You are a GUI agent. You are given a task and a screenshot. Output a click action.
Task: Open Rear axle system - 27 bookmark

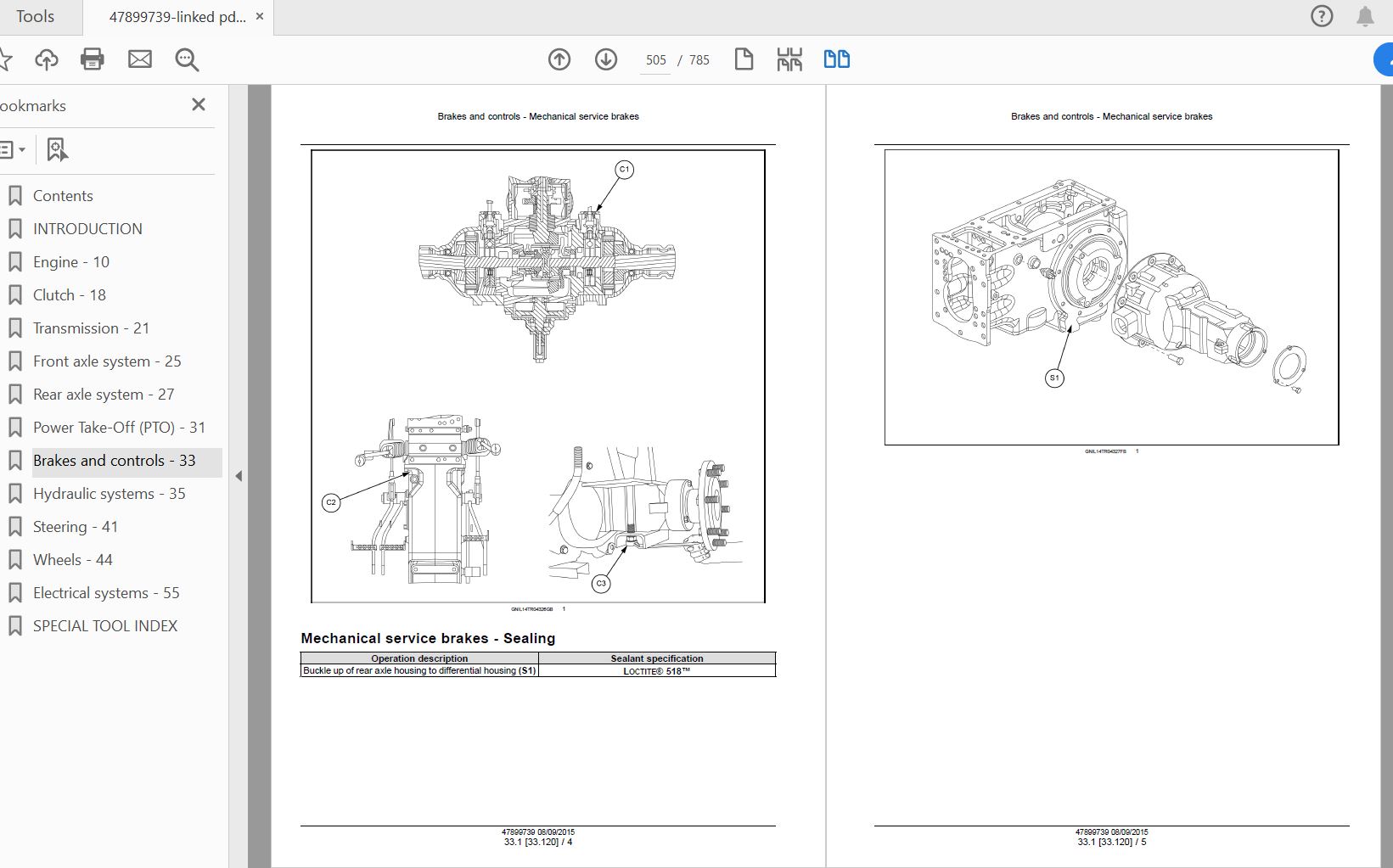click(104, 395)
